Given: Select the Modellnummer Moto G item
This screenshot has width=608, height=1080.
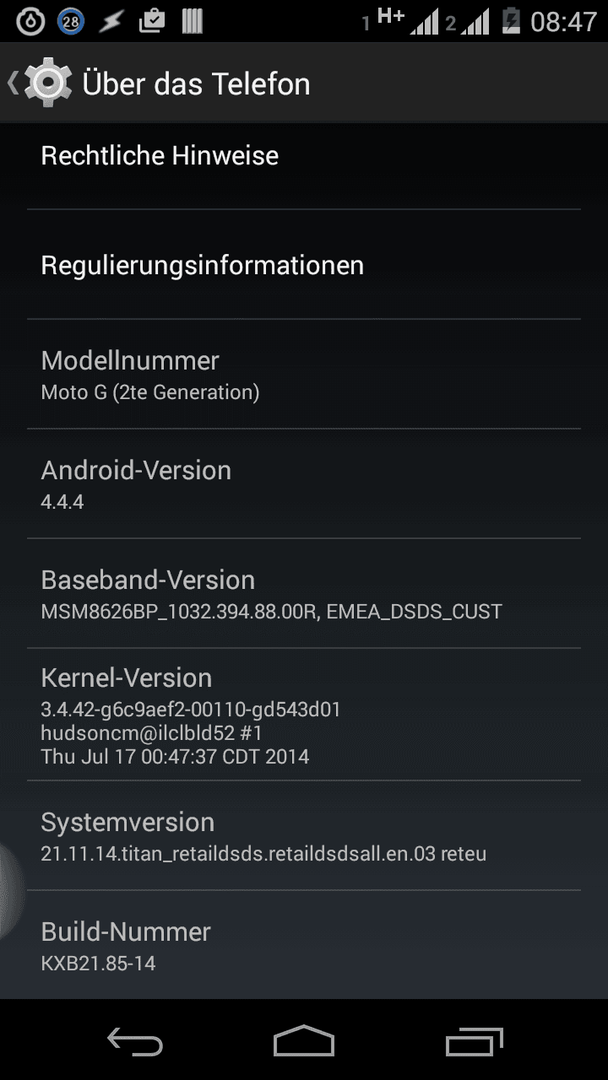Looking at the screenshot, I should (x=304, y=375).
